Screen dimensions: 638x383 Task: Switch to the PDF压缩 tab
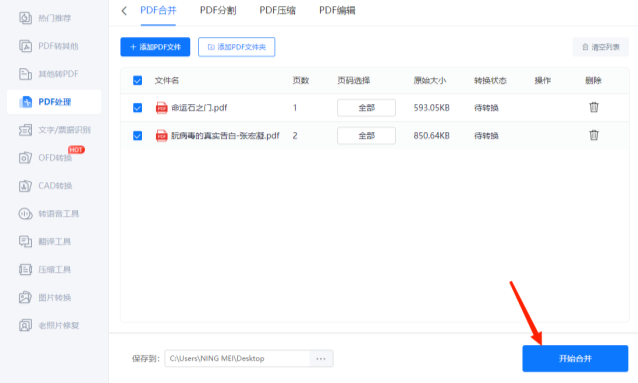click(x=277, y=11)
